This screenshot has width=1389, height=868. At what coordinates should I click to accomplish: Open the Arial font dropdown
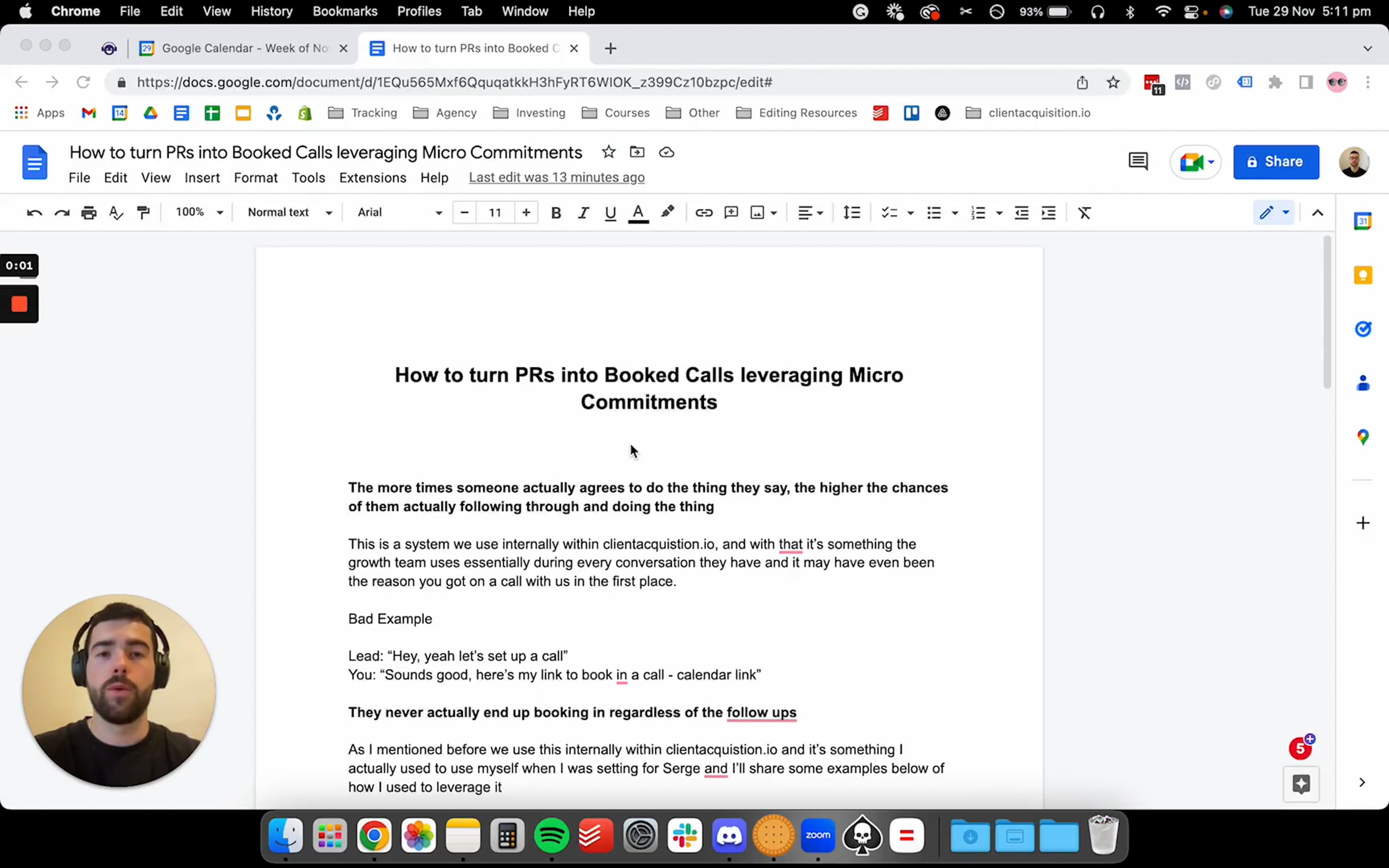coord(399,212)
